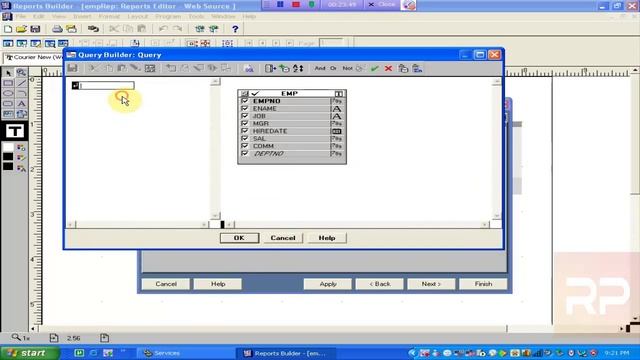
Task: Click the black line color swatch in palette
Action: (x=8, y=157)
